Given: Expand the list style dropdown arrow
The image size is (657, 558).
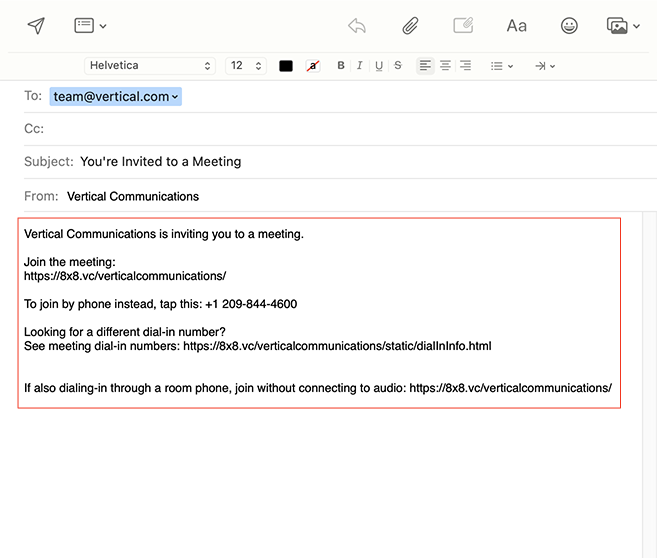Looking at the screenshot, I should (x=510, y=66).
